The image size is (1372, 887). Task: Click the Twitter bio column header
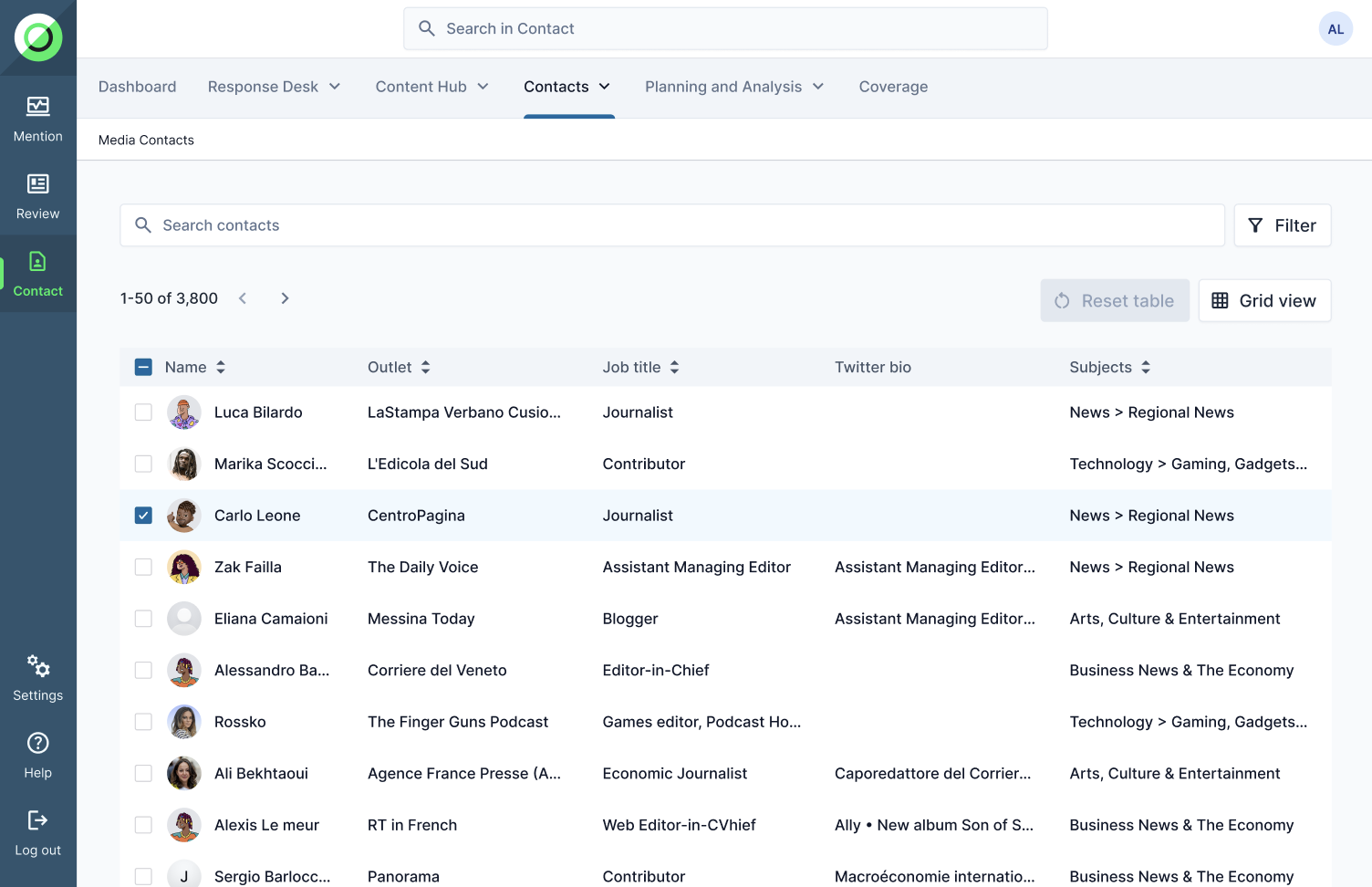(x=873, y=367)
